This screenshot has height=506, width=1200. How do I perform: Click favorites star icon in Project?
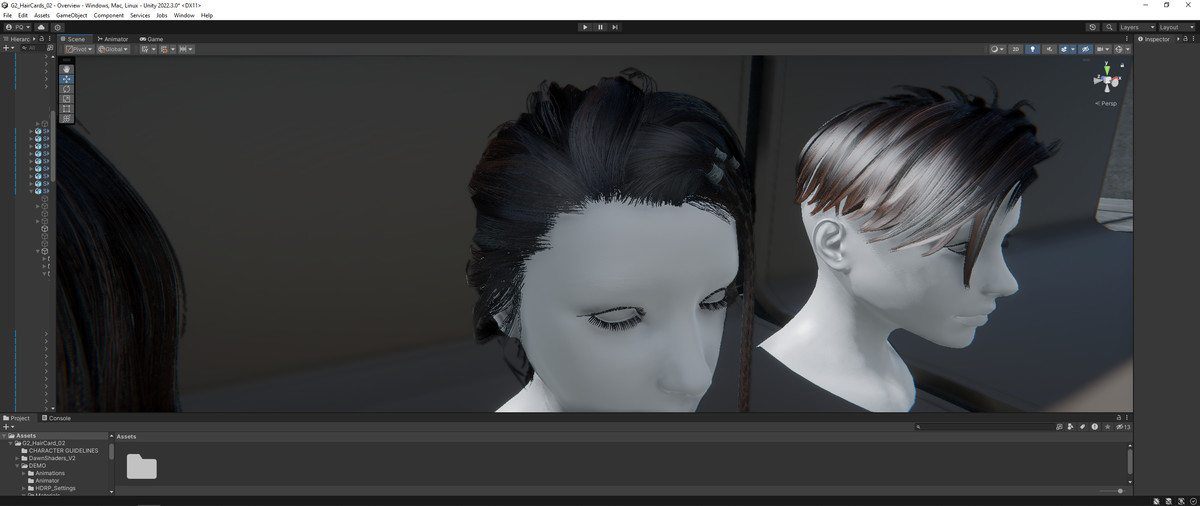tap(1107, 427)
